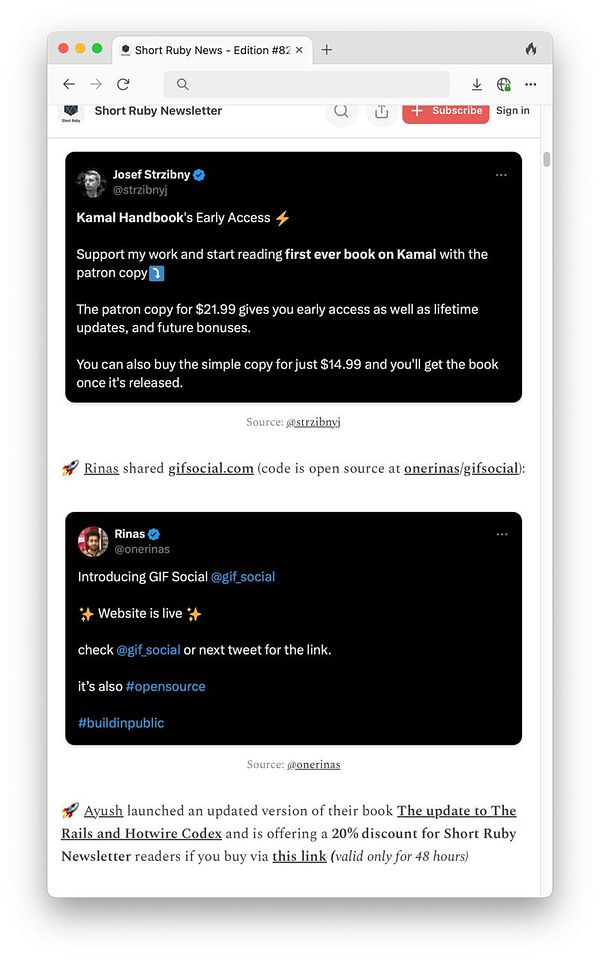Click the page vertical scrollbar thumb

point(546,159)
